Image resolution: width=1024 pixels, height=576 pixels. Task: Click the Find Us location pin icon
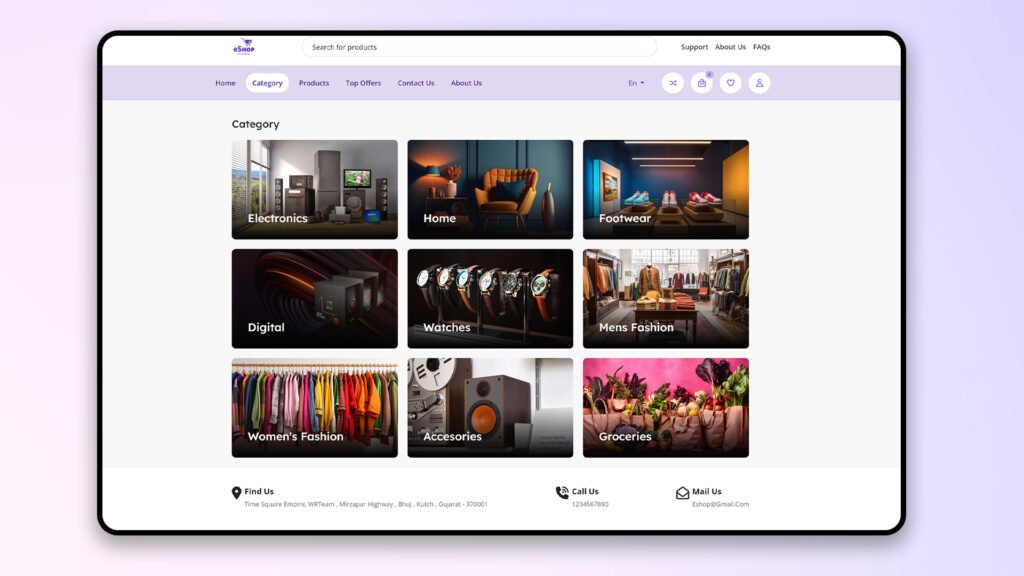tap(237, 493)
